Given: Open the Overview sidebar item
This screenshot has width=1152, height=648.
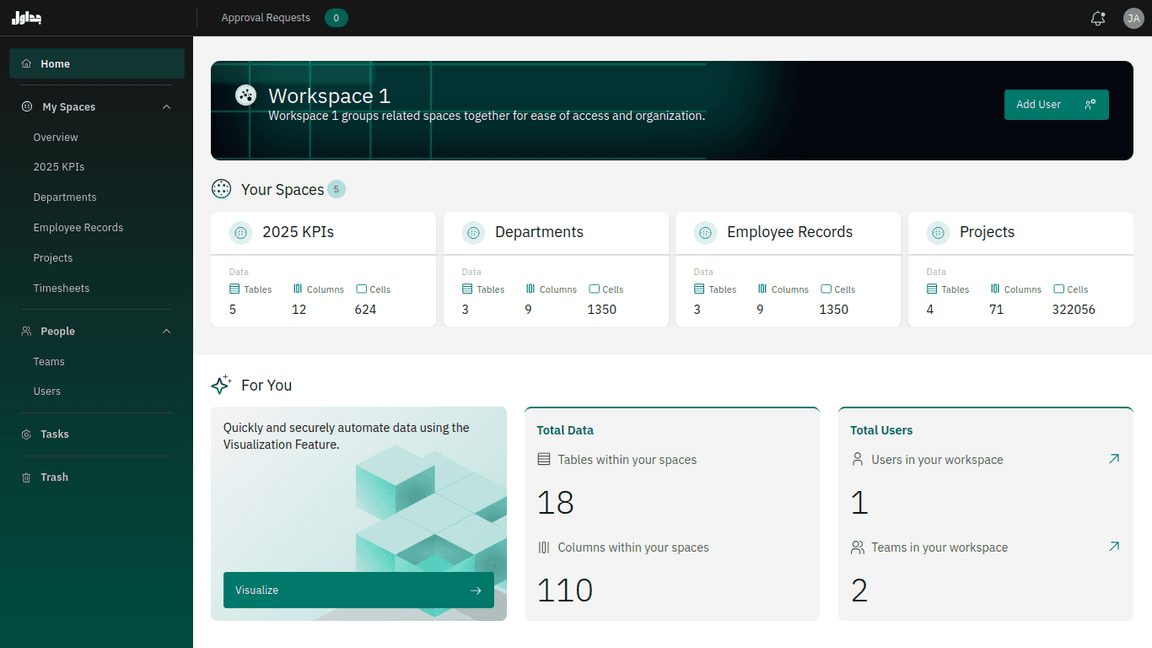Looking at the screenshot, I should (55, 137).
